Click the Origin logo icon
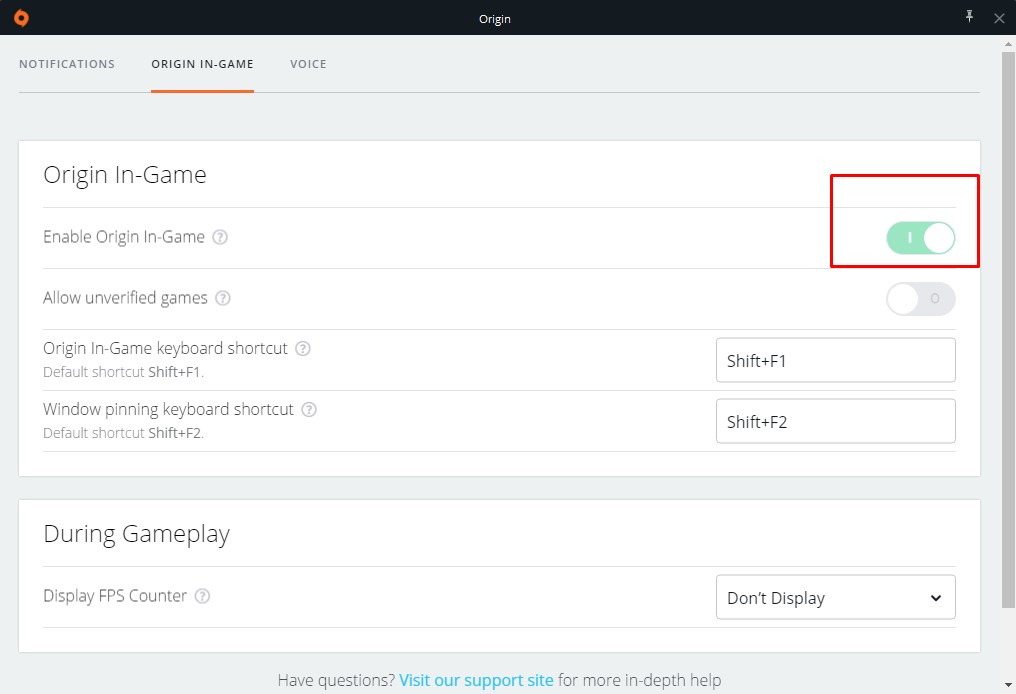The image size is (1016, 694). (x=21, y=18)
